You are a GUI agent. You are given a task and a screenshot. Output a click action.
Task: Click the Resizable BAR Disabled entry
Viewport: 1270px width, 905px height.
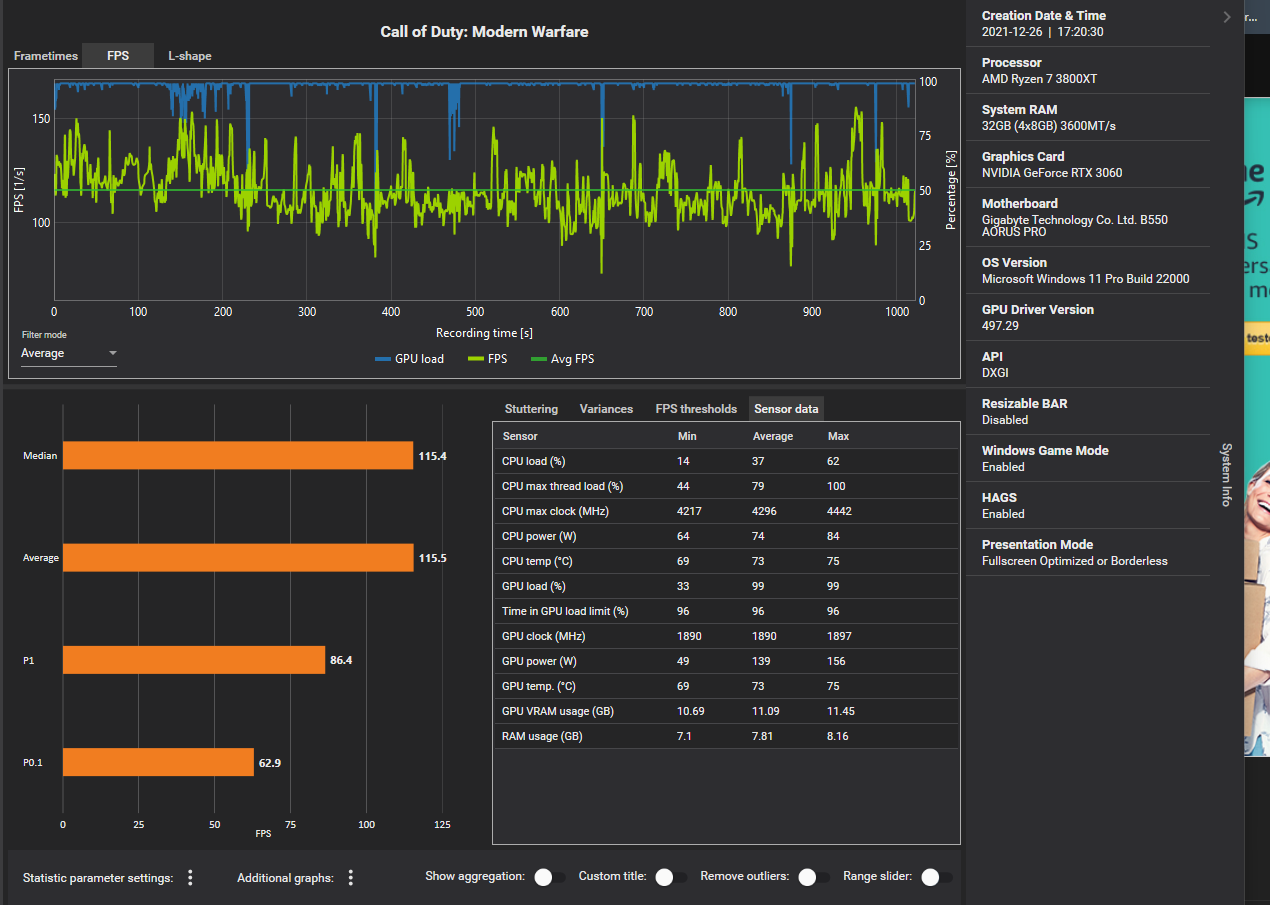pos(1004,420)
